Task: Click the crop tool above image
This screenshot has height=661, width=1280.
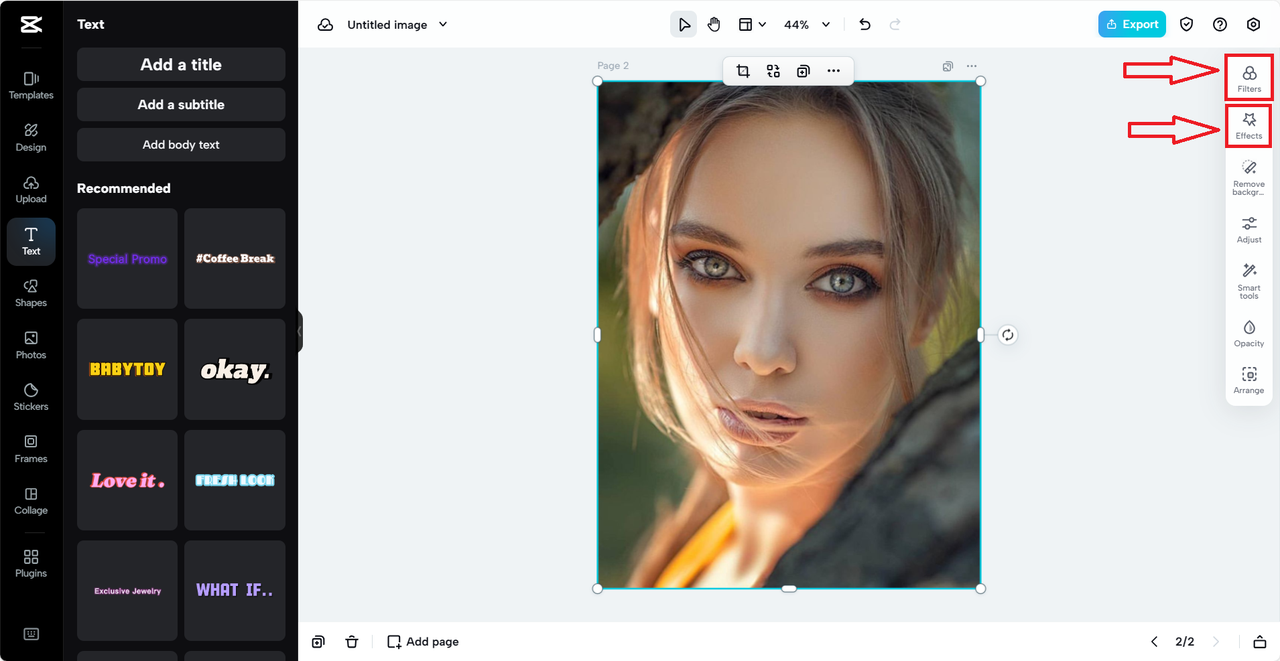Action: 743,71
